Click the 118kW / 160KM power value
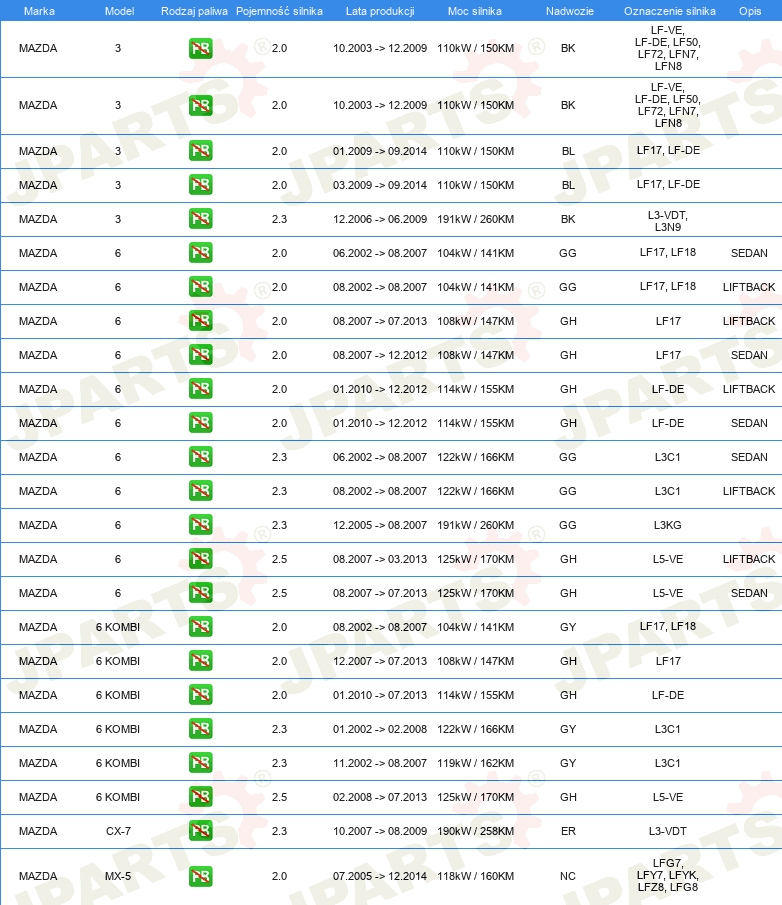 click(476, 876)
